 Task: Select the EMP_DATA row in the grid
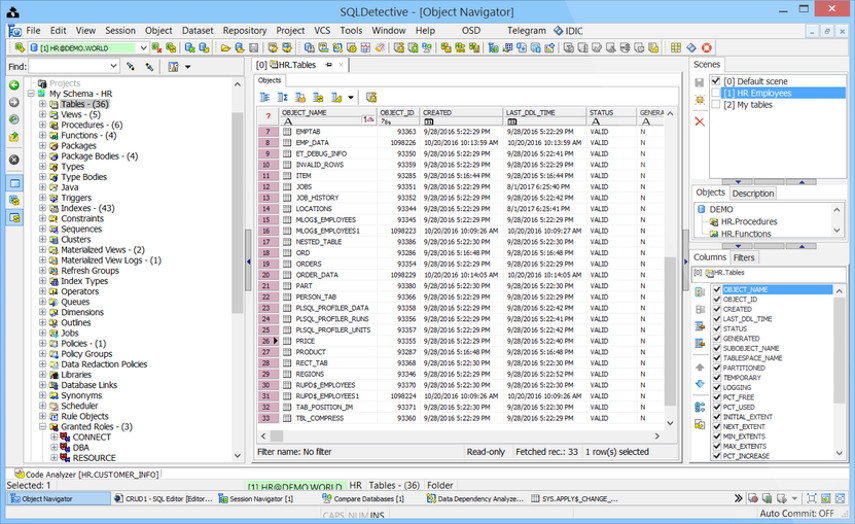460,142
